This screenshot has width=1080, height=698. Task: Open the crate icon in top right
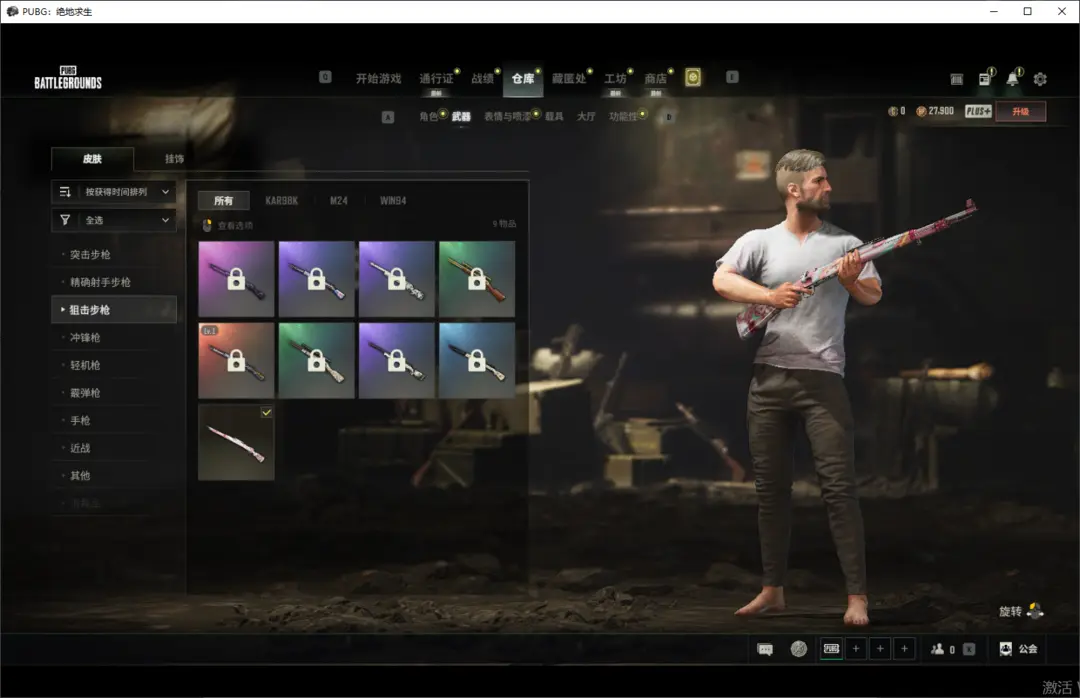pyautogui.click(x=957, y=79)
